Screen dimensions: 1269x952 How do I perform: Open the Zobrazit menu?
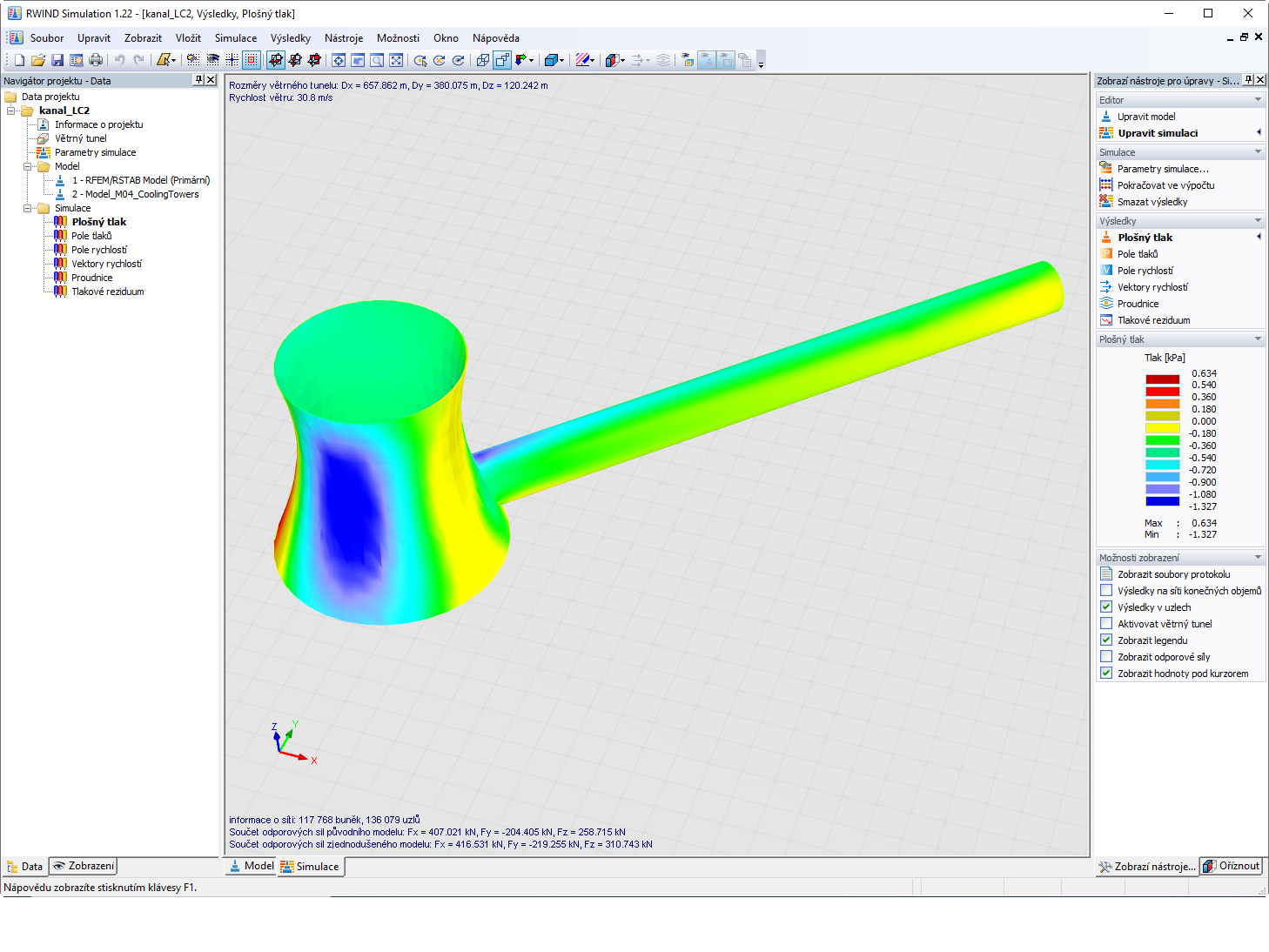(x=143, y=38)
